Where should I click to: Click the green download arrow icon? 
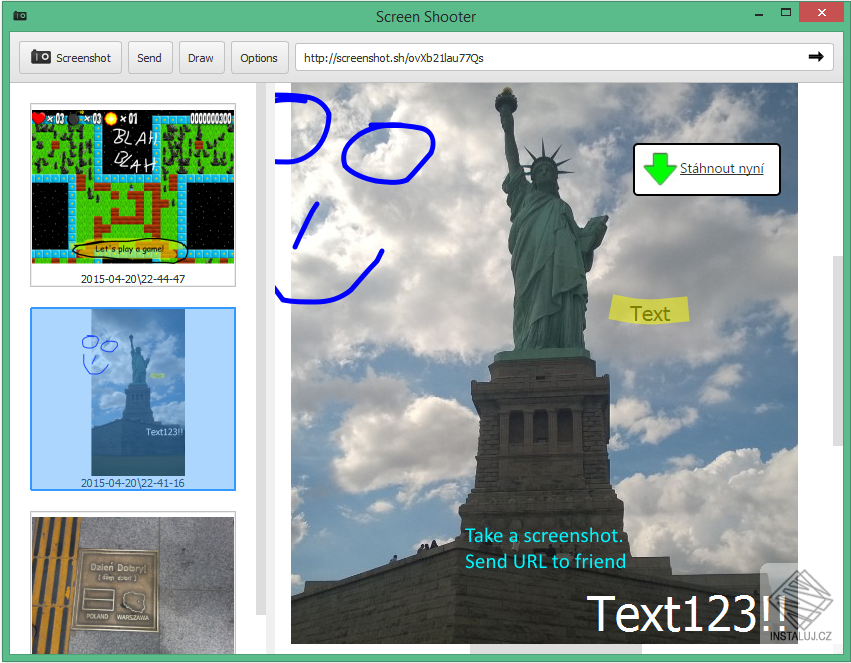pyautogui.click(x=659, y=169)
